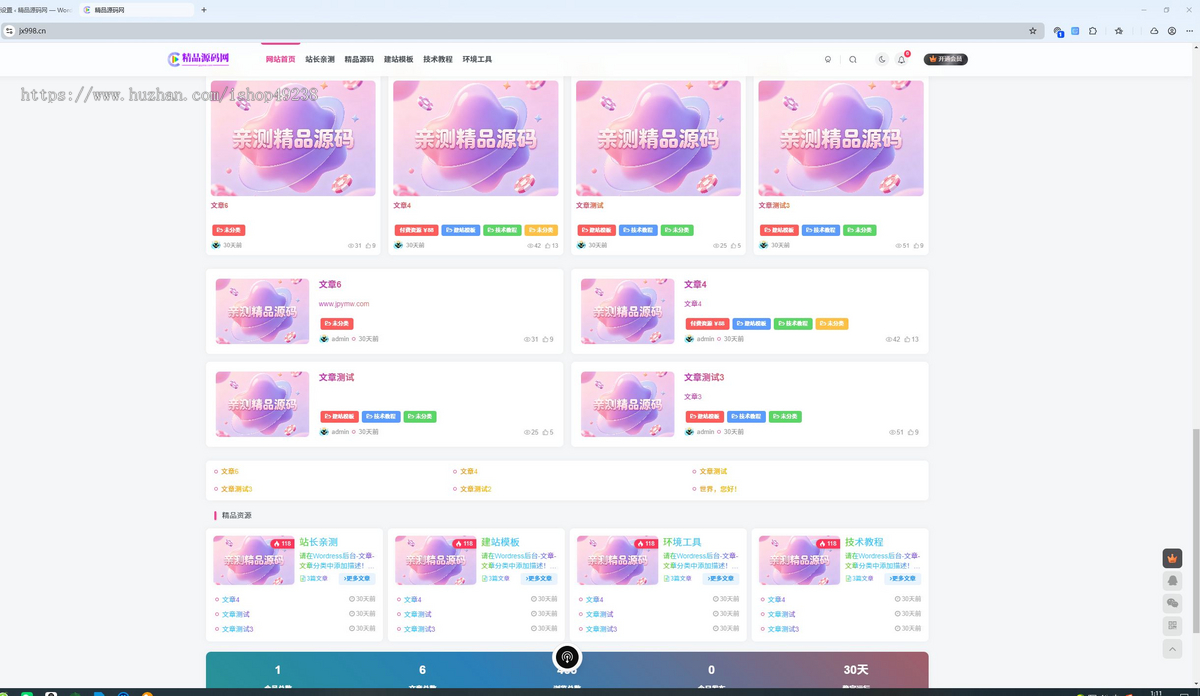
Task: Open the 建站模板 category heading in 精品资源
Action: (500, 542)
